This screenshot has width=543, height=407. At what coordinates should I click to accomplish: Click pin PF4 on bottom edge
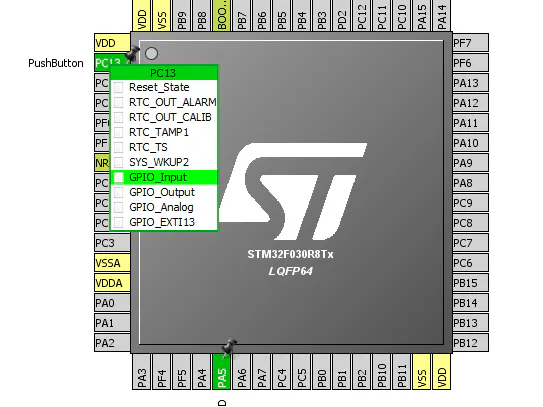click(x=162, y=372)
